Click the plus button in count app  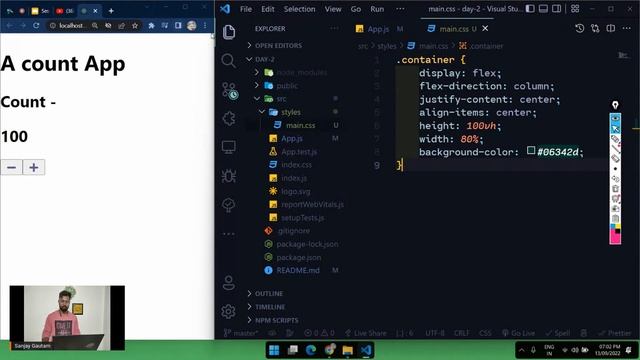(x=34, y=167)
